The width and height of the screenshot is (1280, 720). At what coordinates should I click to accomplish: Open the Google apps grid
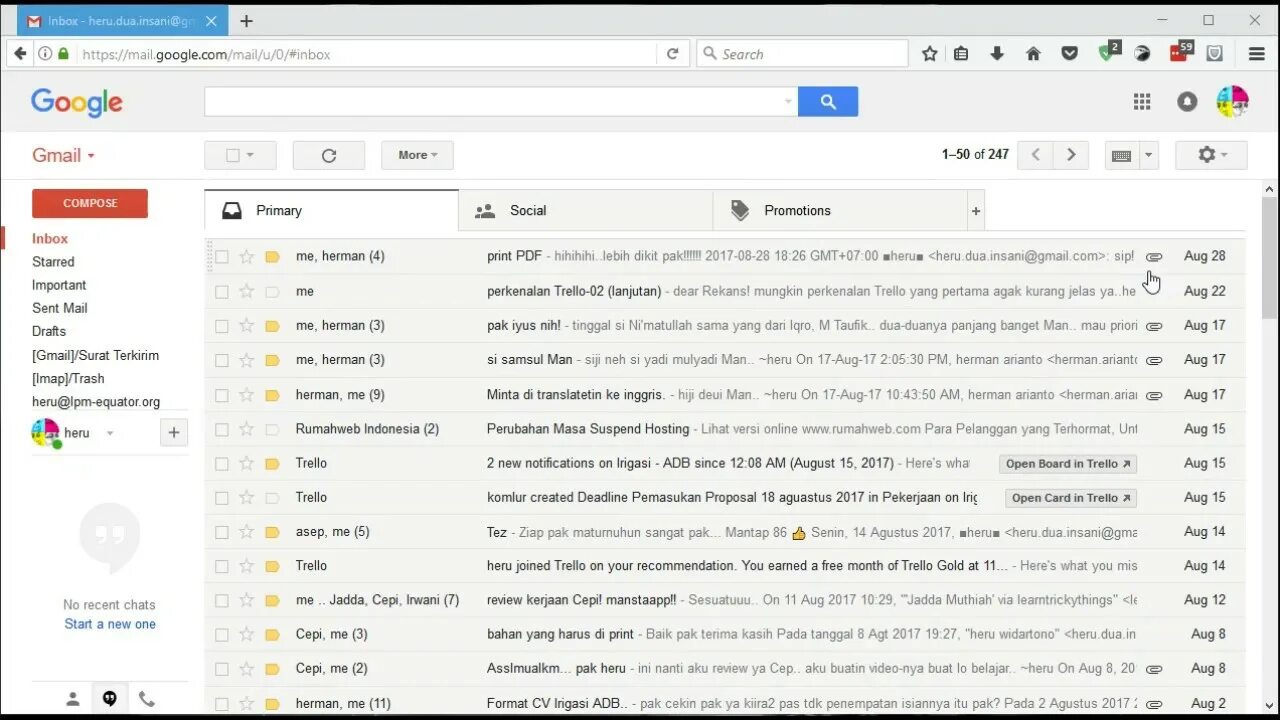pos(1142,101)
